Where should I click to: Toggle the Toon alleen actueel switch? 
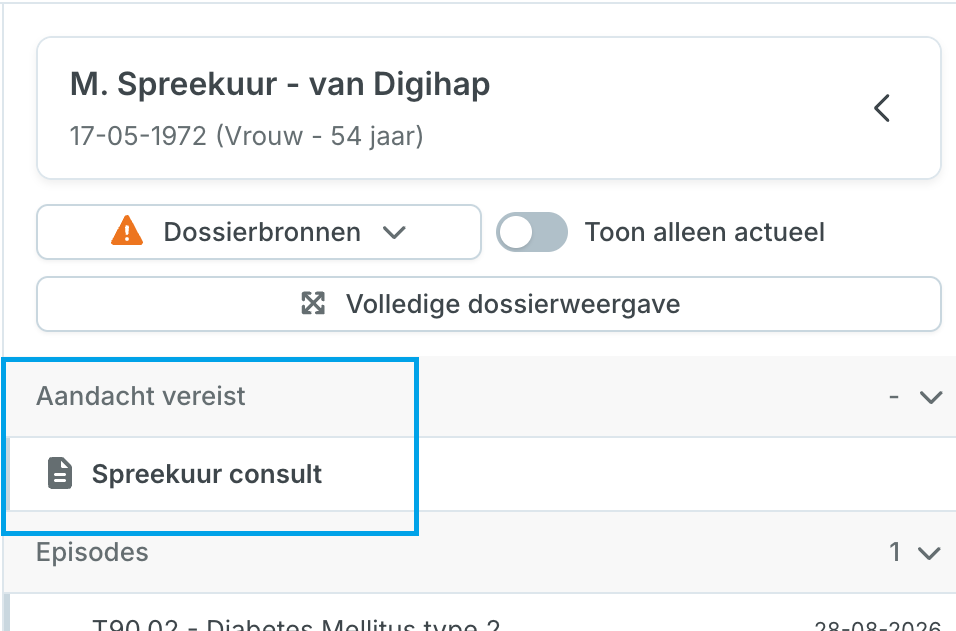click(x=532, y=232)
